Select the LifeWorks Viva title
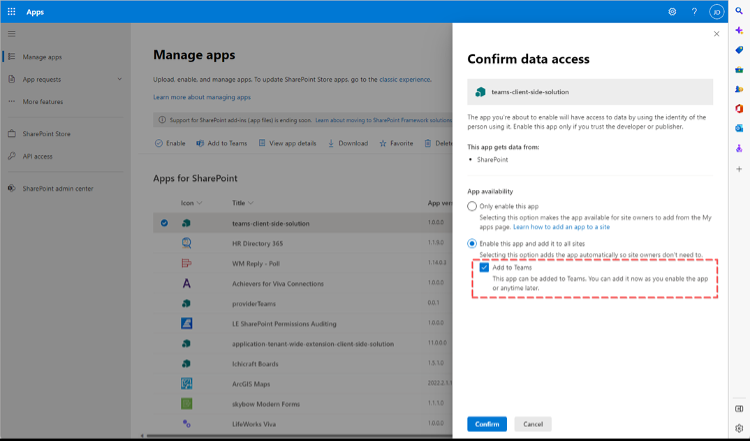The image size is (750, 441). click(x=254, y=424)
